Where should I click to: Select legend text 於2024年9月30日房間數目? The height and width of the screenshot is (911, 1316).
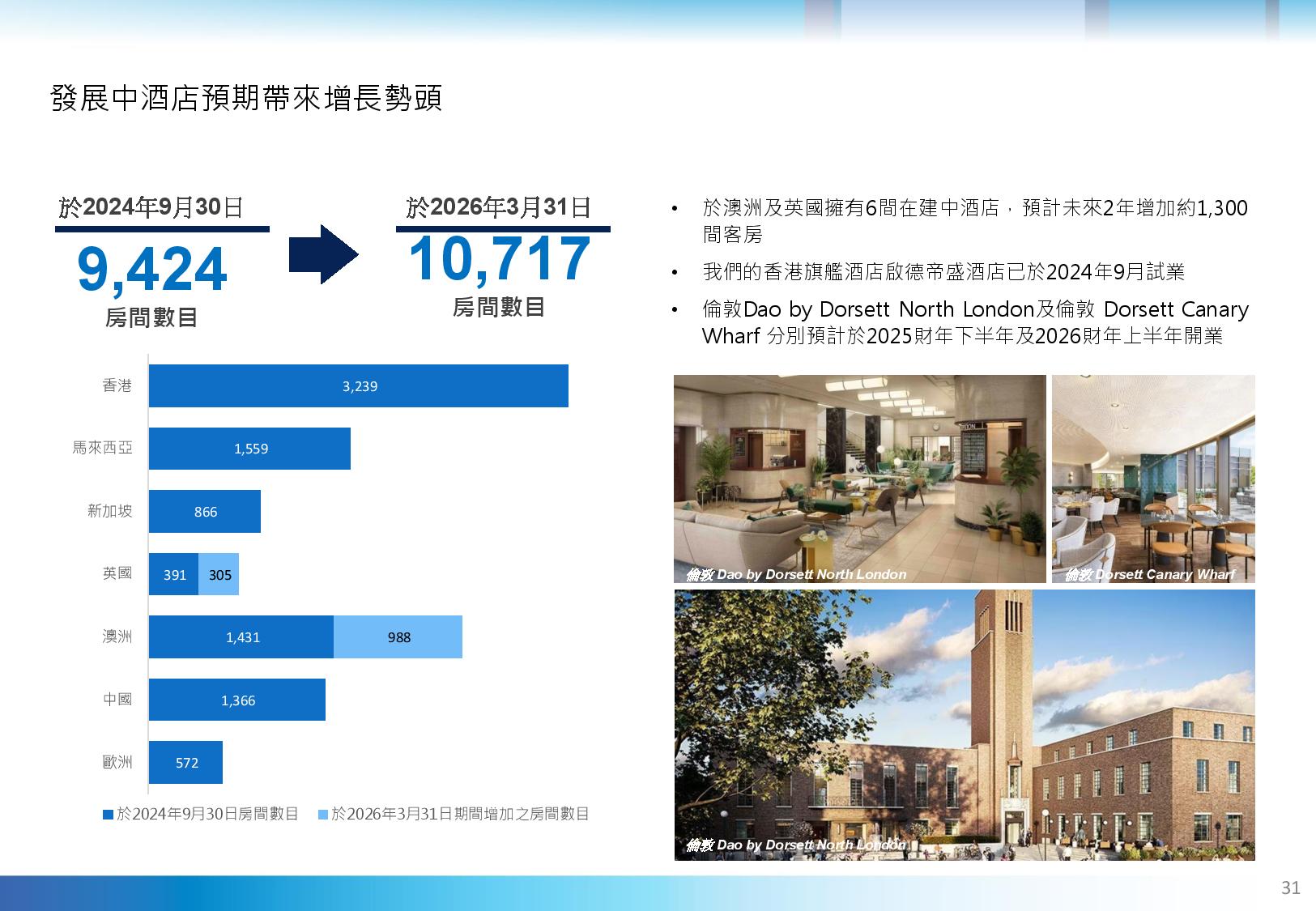[x=207, y=814]
